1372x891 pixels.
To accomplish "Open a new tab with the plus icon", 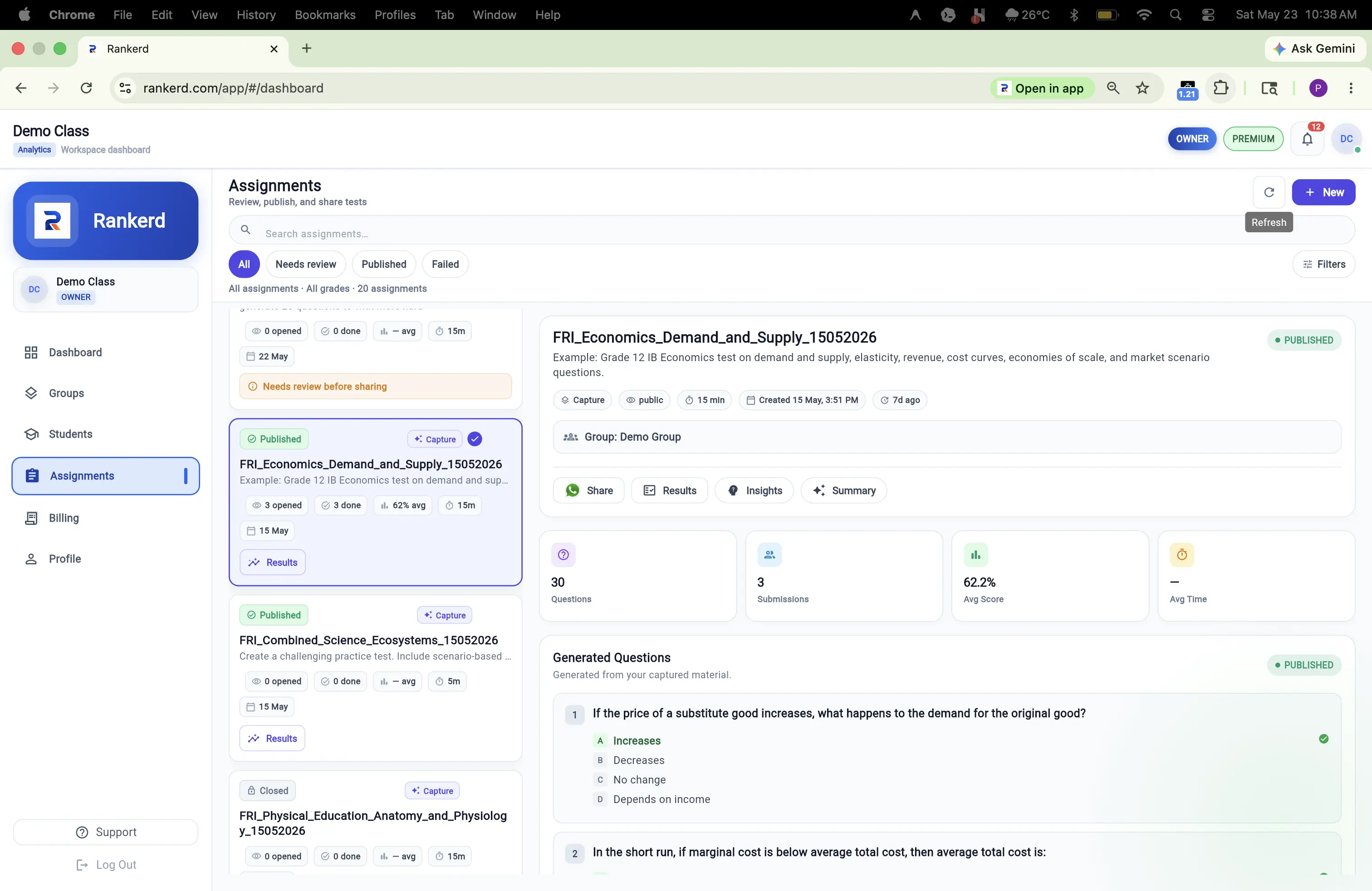I will (307, 49).
